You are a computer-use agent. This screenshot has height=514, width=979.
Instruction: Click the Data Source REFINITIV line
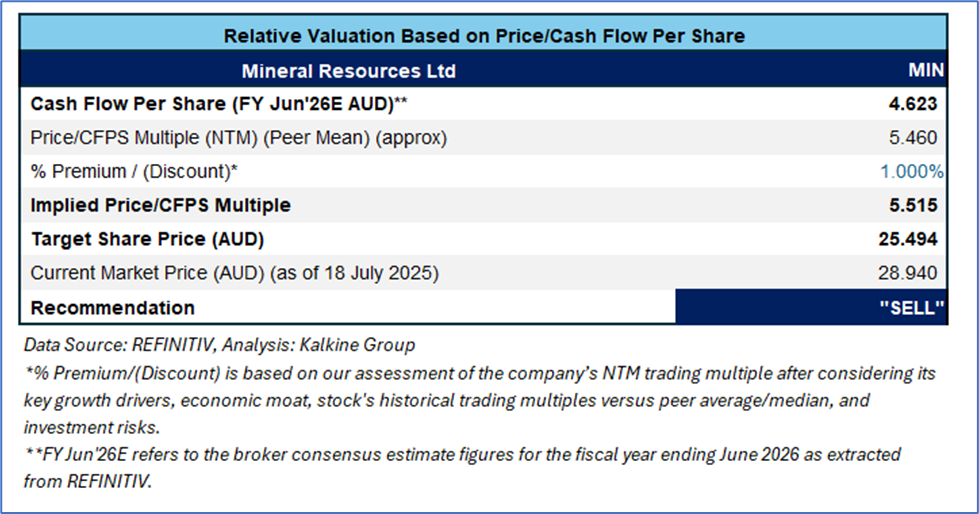point(219,345)
